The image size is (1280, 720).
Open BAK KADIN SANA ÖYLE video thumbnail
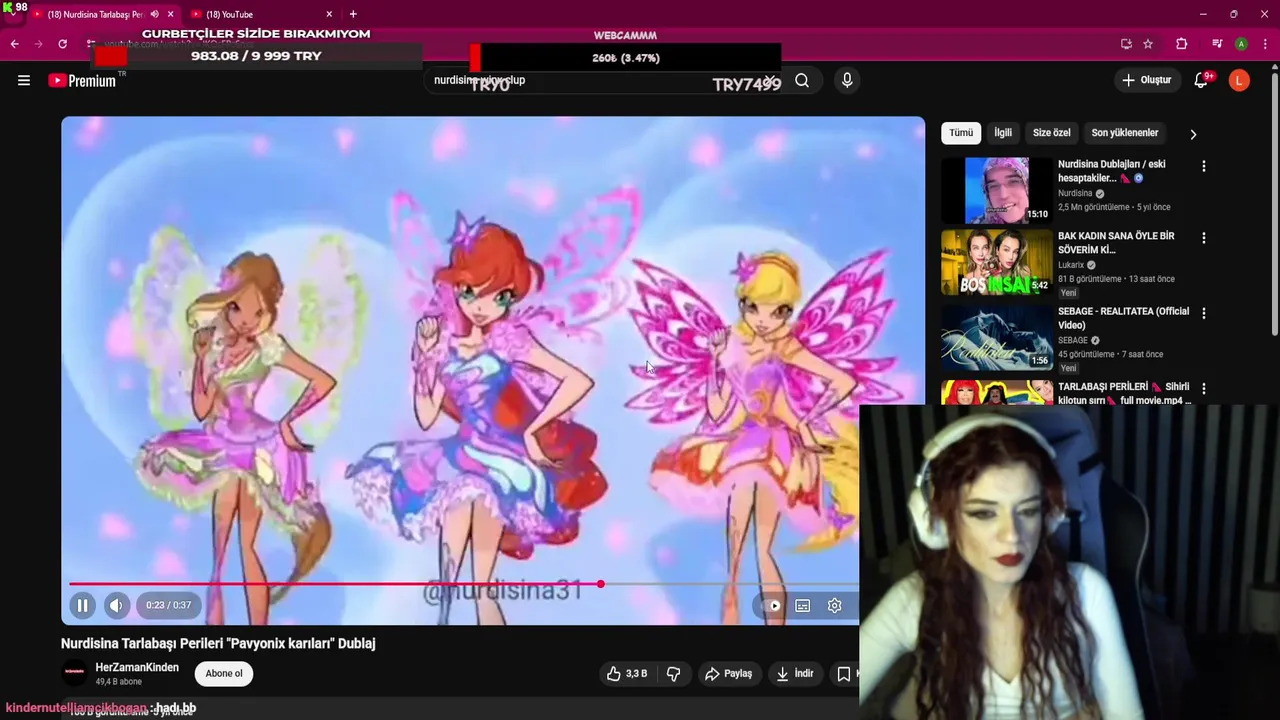(x=997, y=263)
